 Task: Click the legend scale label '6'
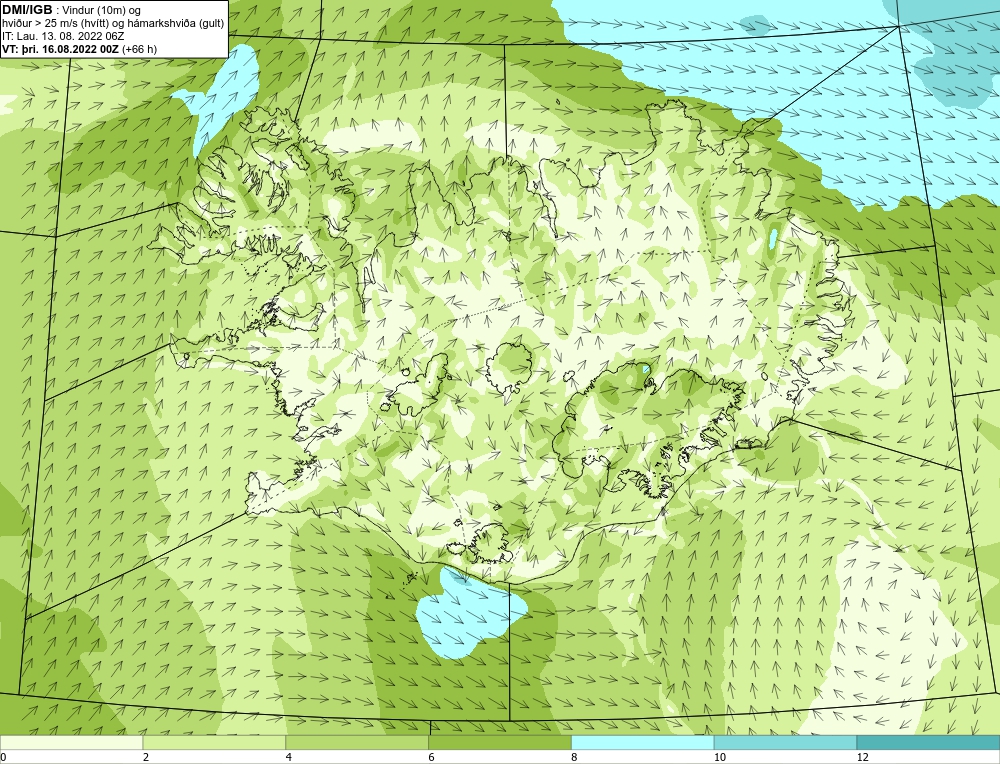coord(432,758)
